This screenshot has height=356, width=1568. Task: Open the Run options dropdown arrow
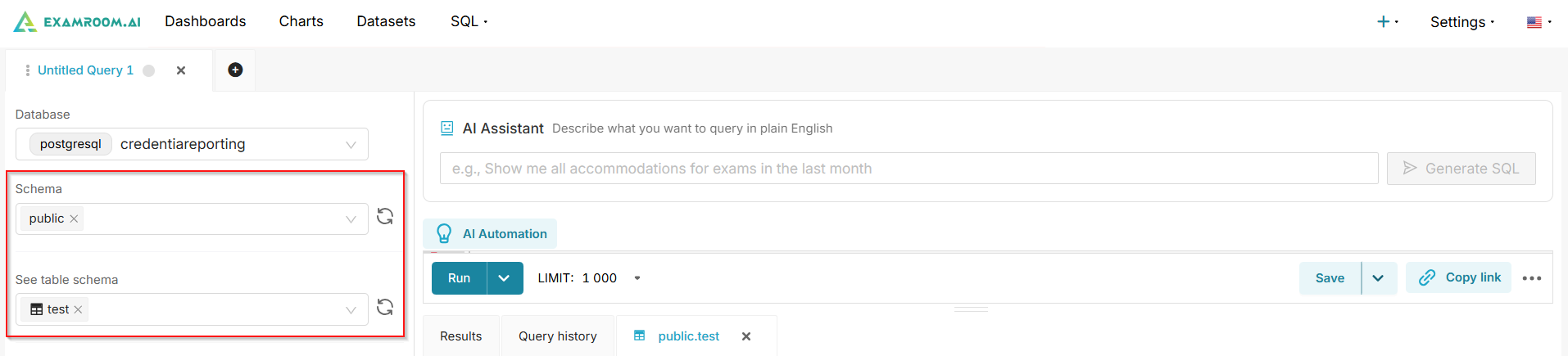point(505,278)
